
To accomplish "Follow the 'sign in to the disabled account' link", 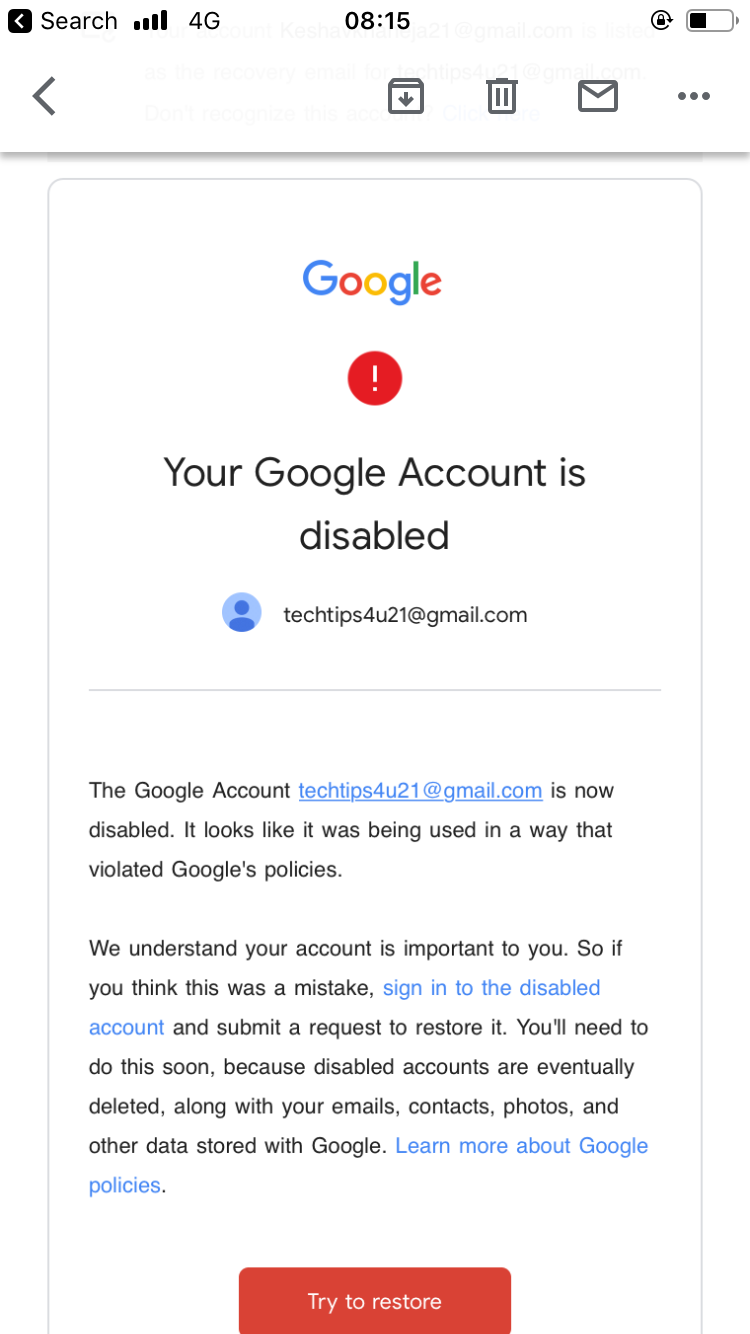I will 491,988.
